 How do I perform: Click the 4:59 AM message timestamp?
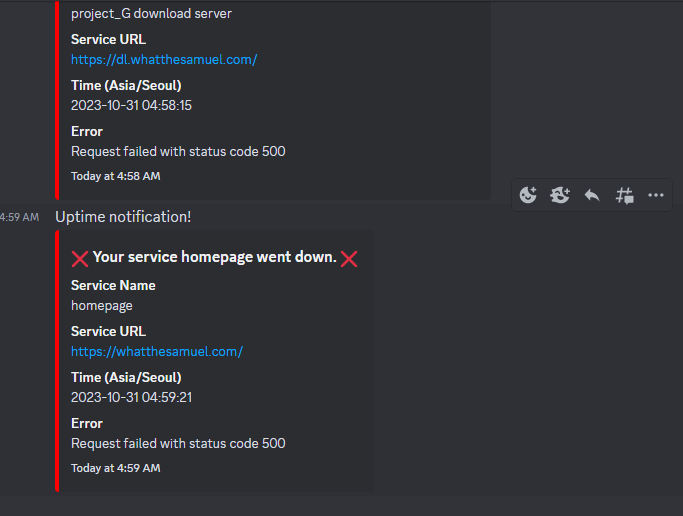tap(19, 217)
